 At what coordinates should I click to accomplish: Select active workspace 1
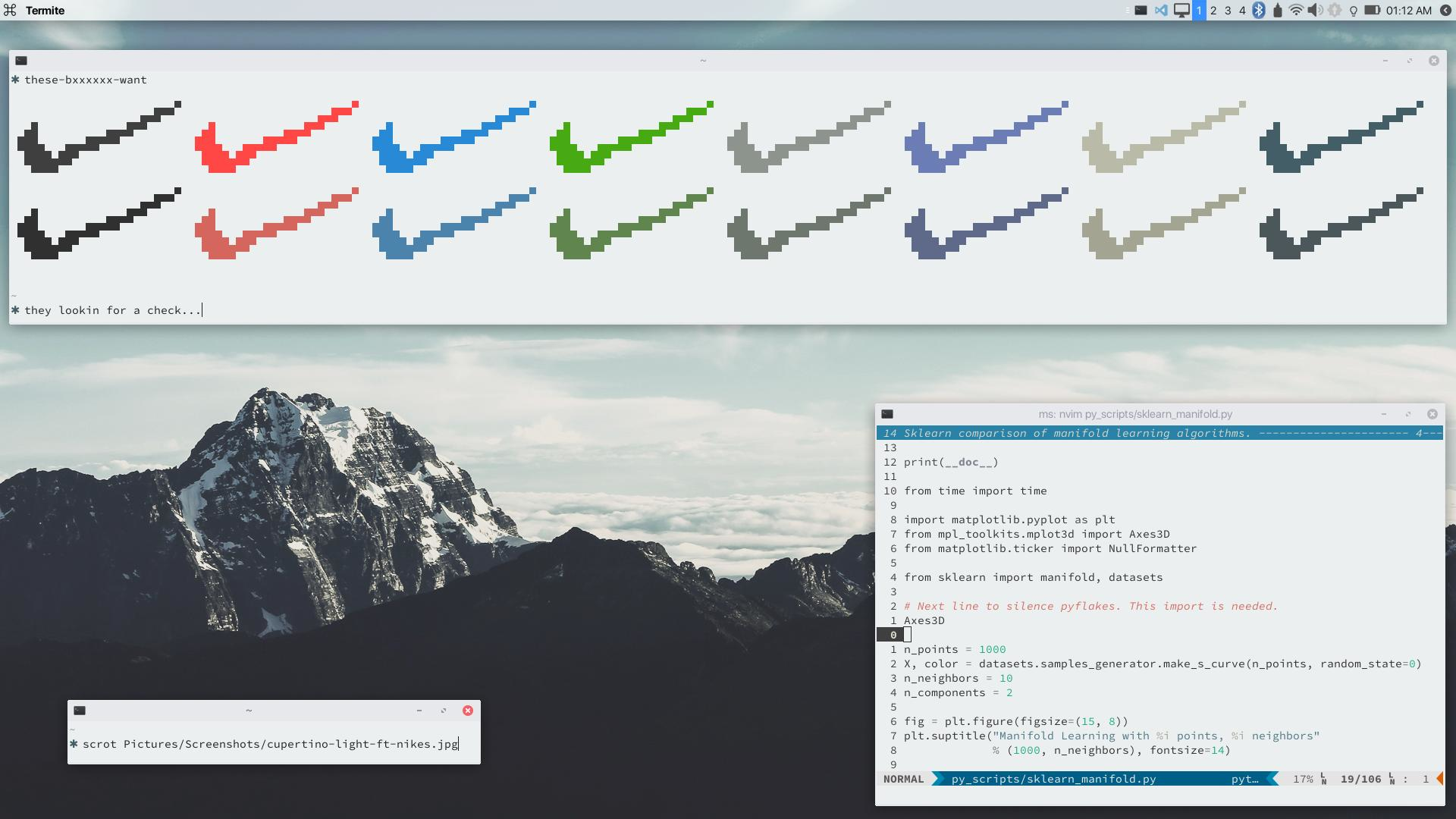click(1199, 10)
